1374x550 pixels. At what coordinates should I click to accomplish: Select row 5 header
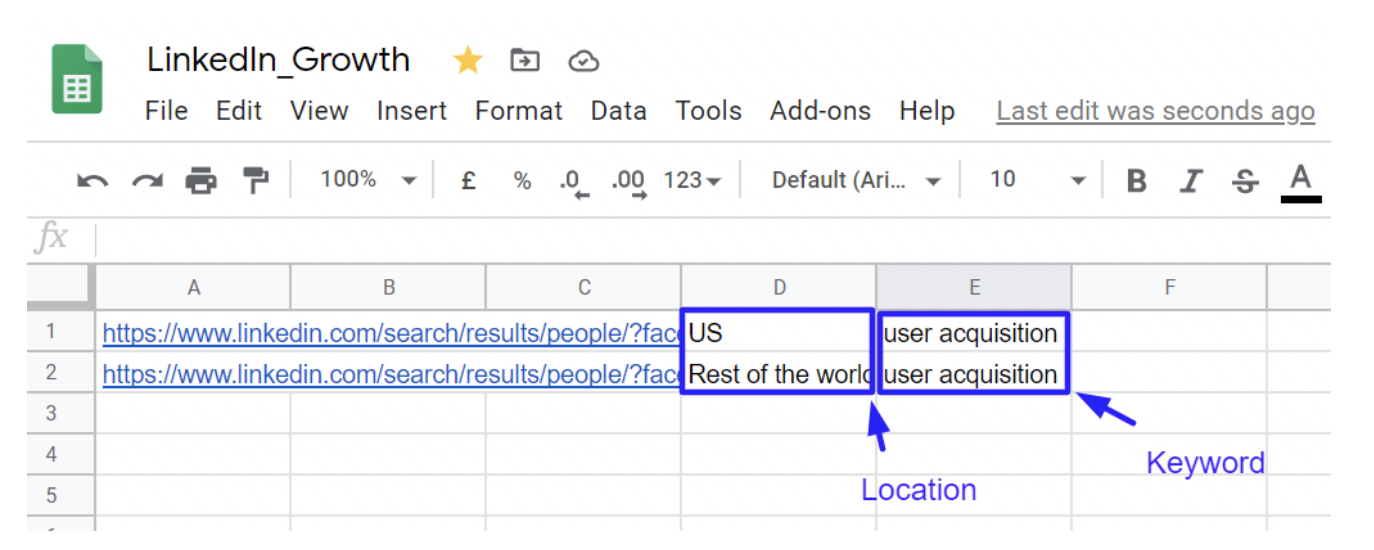pyautogui.click(x=60, y=496)
